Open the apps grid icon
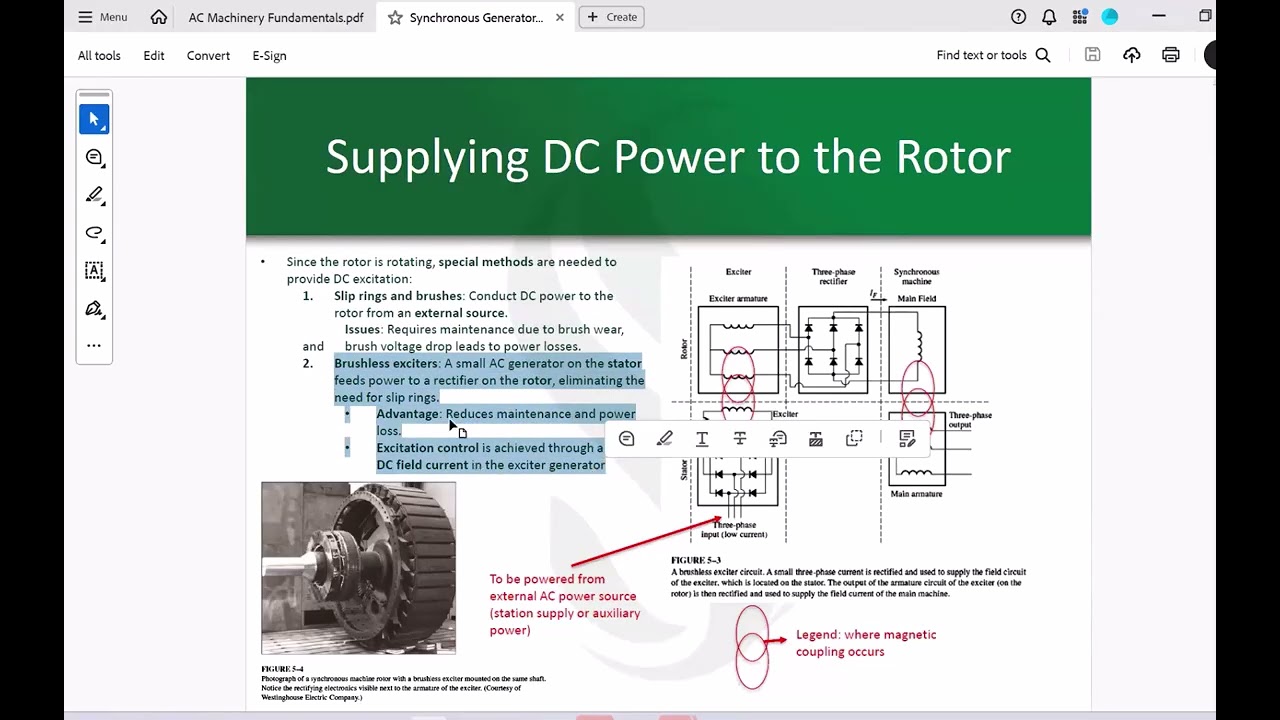Image resolution: width=1280 pixels, height=720 pixels. (x=1080, y=17)
